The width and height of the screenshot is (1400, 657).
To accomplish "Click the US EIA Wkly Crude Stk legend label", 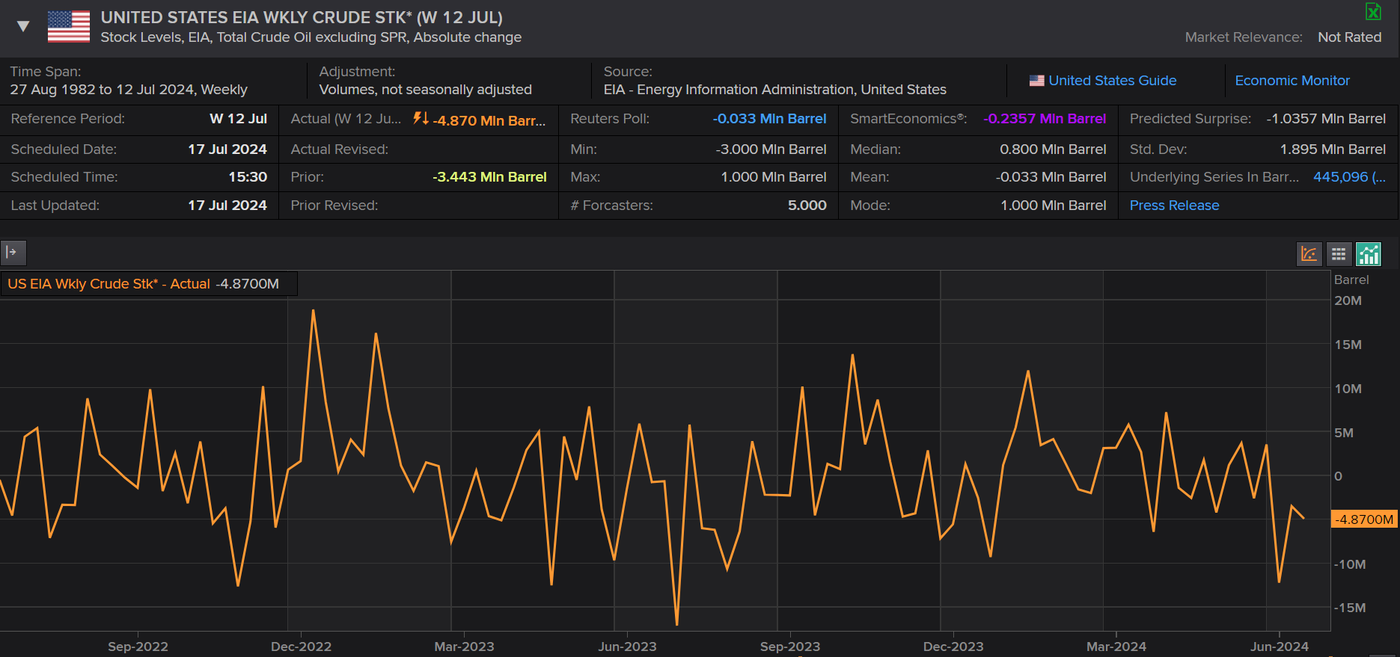I will click(109, 284).
